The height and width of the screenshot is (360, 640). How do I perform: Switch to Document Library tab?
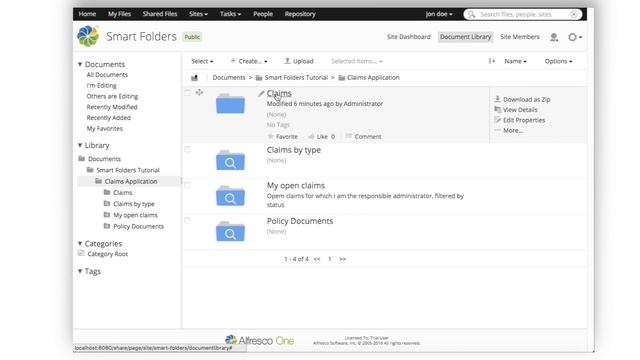tap(465, 37)
